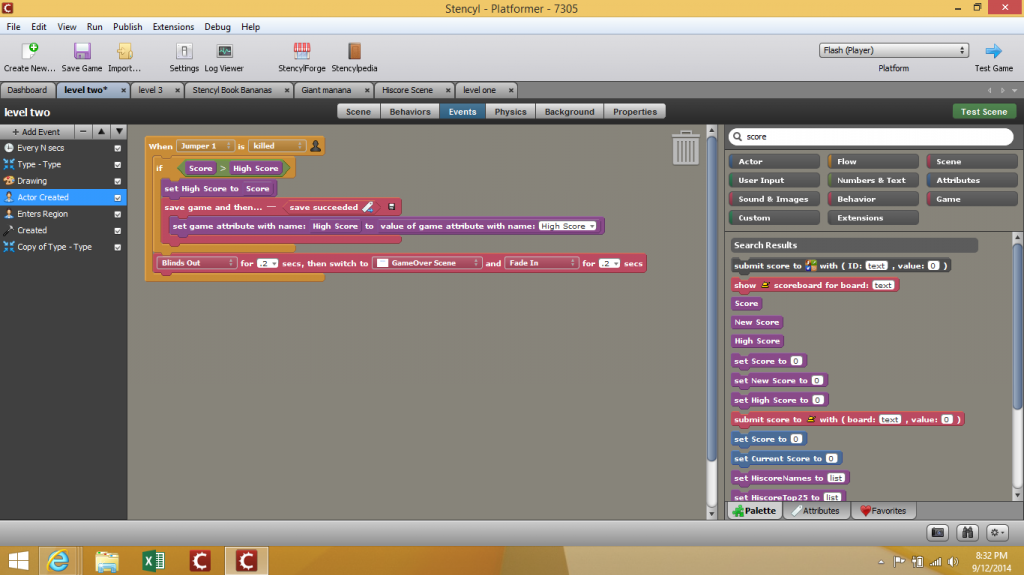Viewport: 1024px width, 575px height.
Task: Toggle the Every N secs event checkbox
Action: (118, 148)
